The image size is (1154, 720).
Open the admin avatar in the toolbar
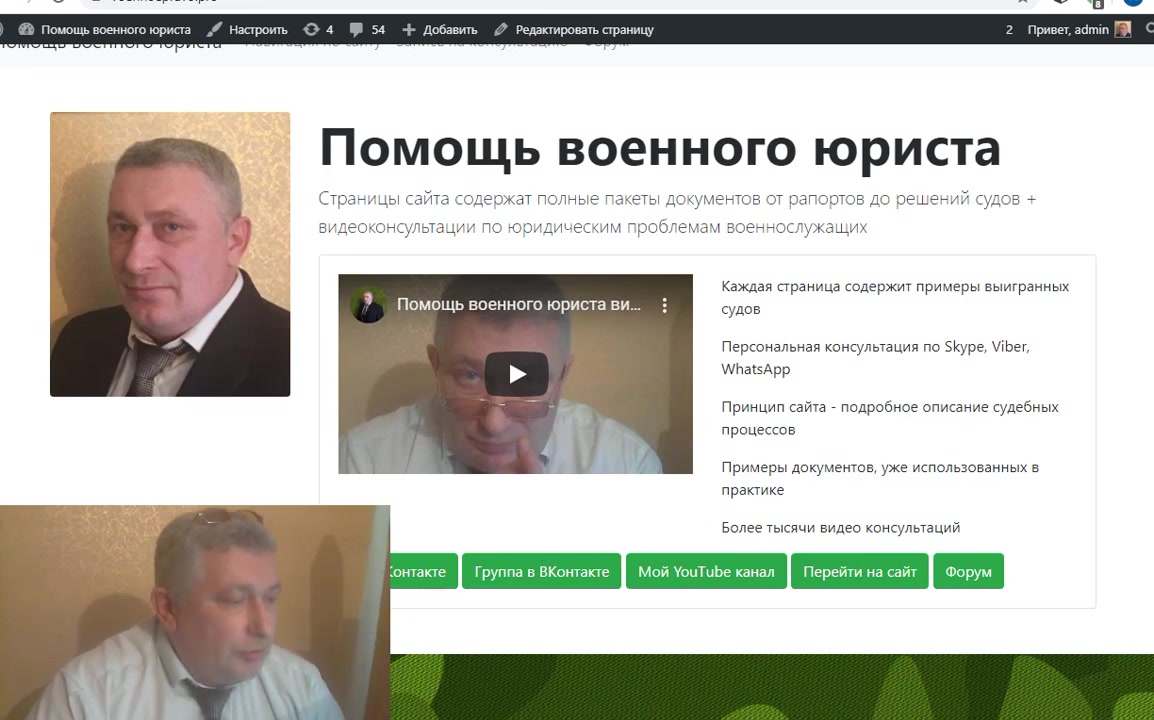[x=1122, y=29]
